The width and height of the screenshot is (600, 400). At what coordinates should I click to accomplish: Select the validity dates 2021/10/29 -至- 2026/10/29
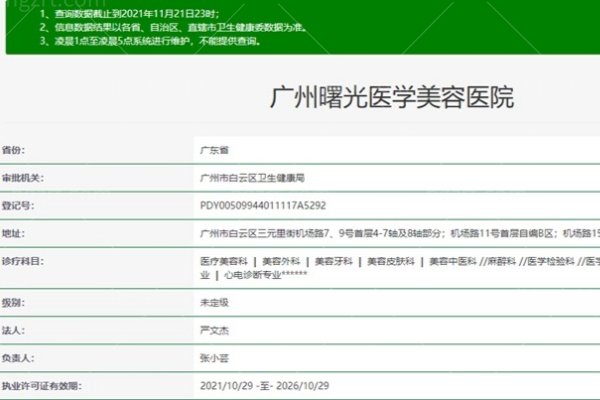[264, 386]
